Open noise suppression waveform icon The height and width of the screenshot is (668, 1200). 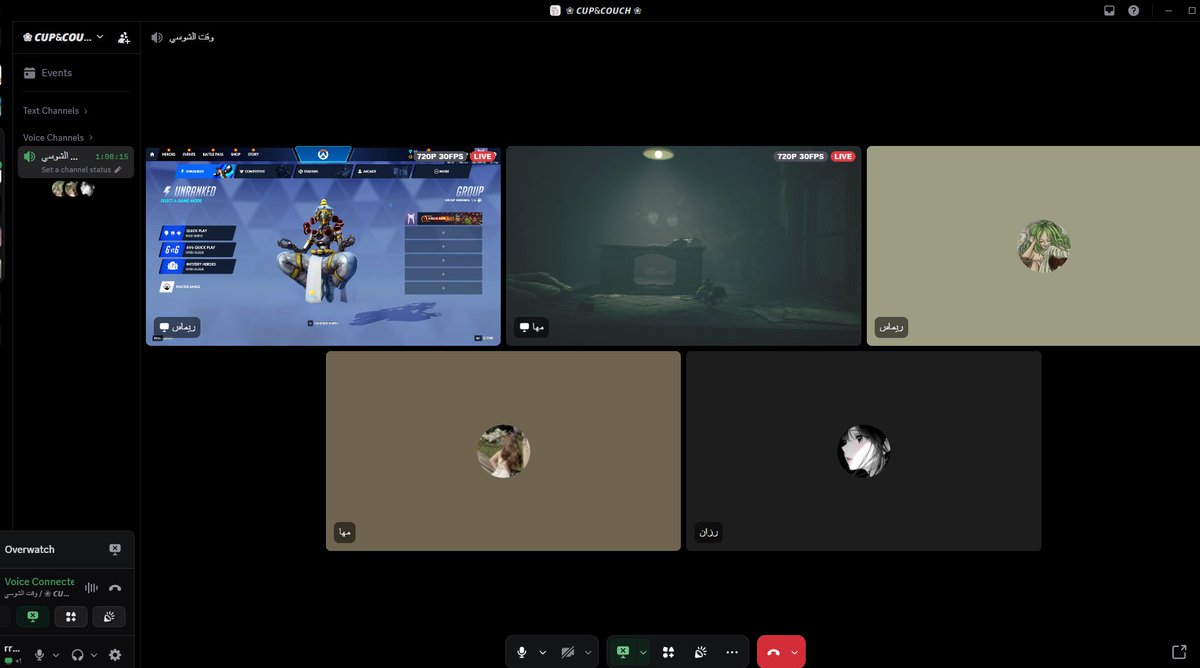pos(91,588)
